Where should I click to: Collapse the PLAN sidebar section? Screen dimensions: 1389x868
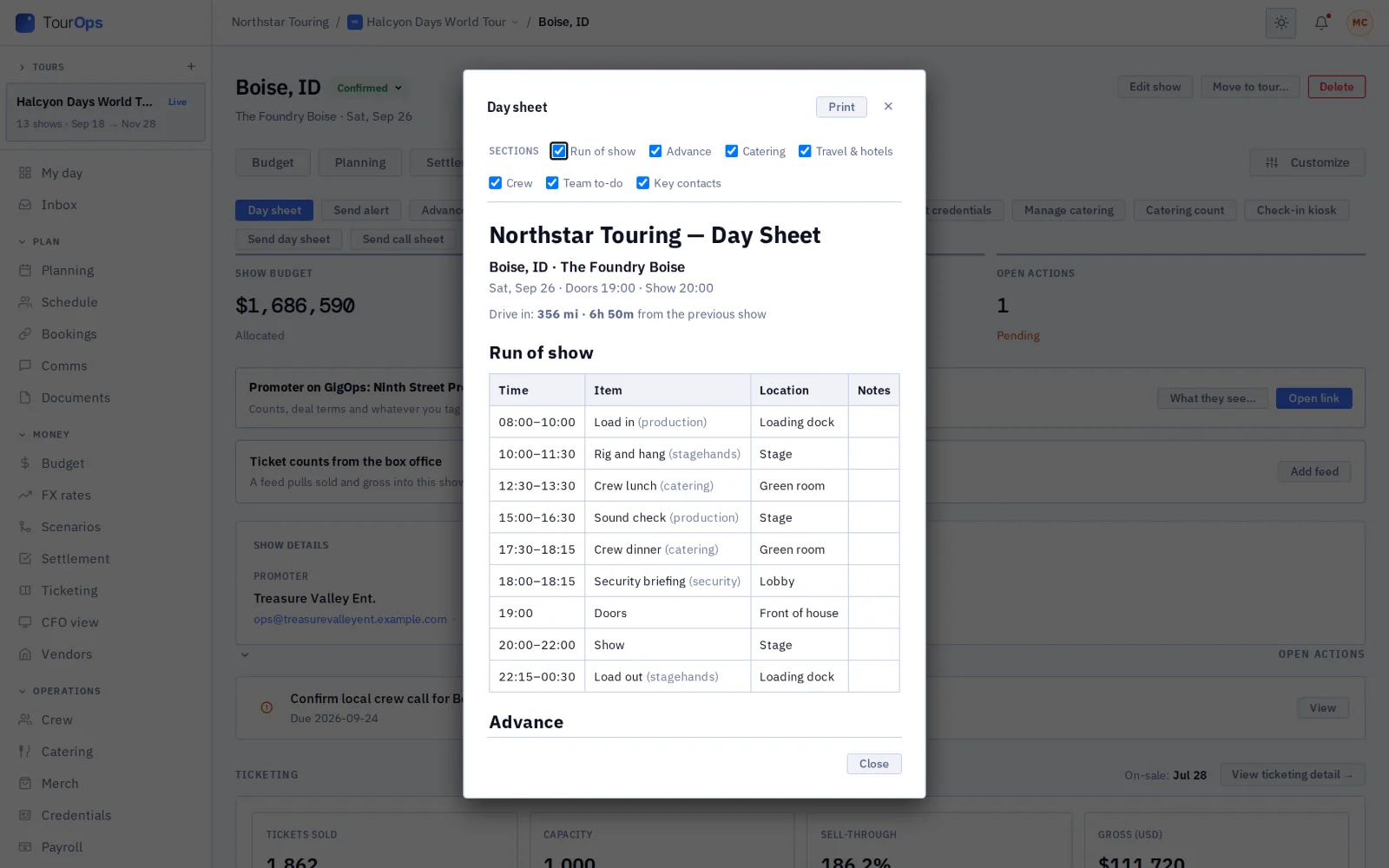point(39,242)
